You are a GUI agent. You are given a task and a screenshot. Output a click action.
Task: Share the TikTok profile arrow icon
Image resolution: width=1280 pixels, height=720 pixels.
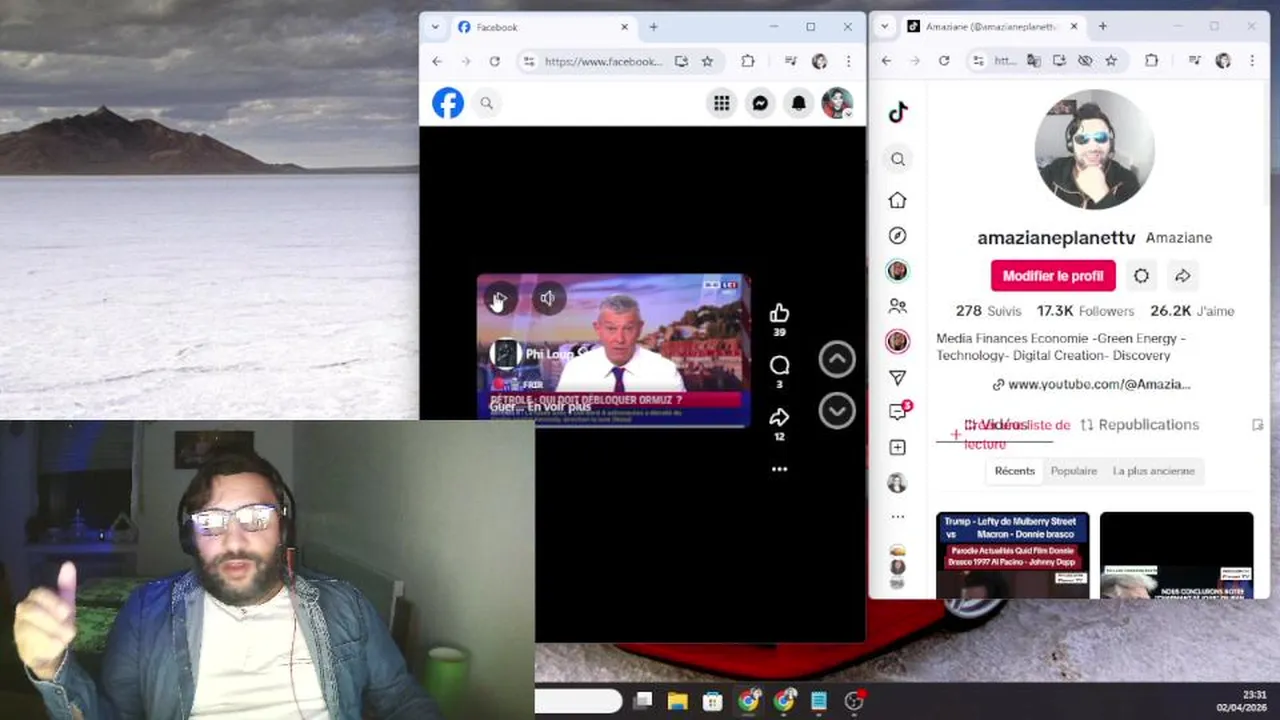tap(1182, 276)
